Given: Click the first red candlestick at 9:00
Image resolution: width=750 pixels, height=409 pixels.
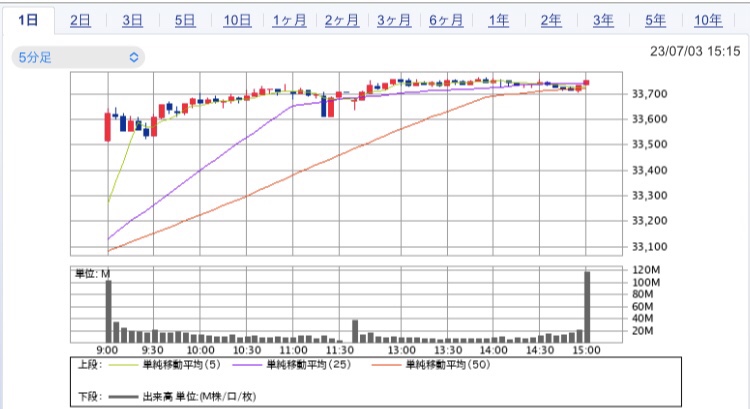Looking at the screenshot, I should (x=108, y=127).
